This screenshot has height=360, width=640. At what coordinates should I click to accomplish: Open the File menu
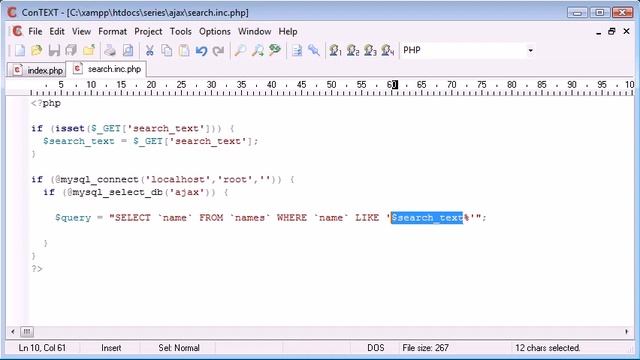[x=35, y=31]
